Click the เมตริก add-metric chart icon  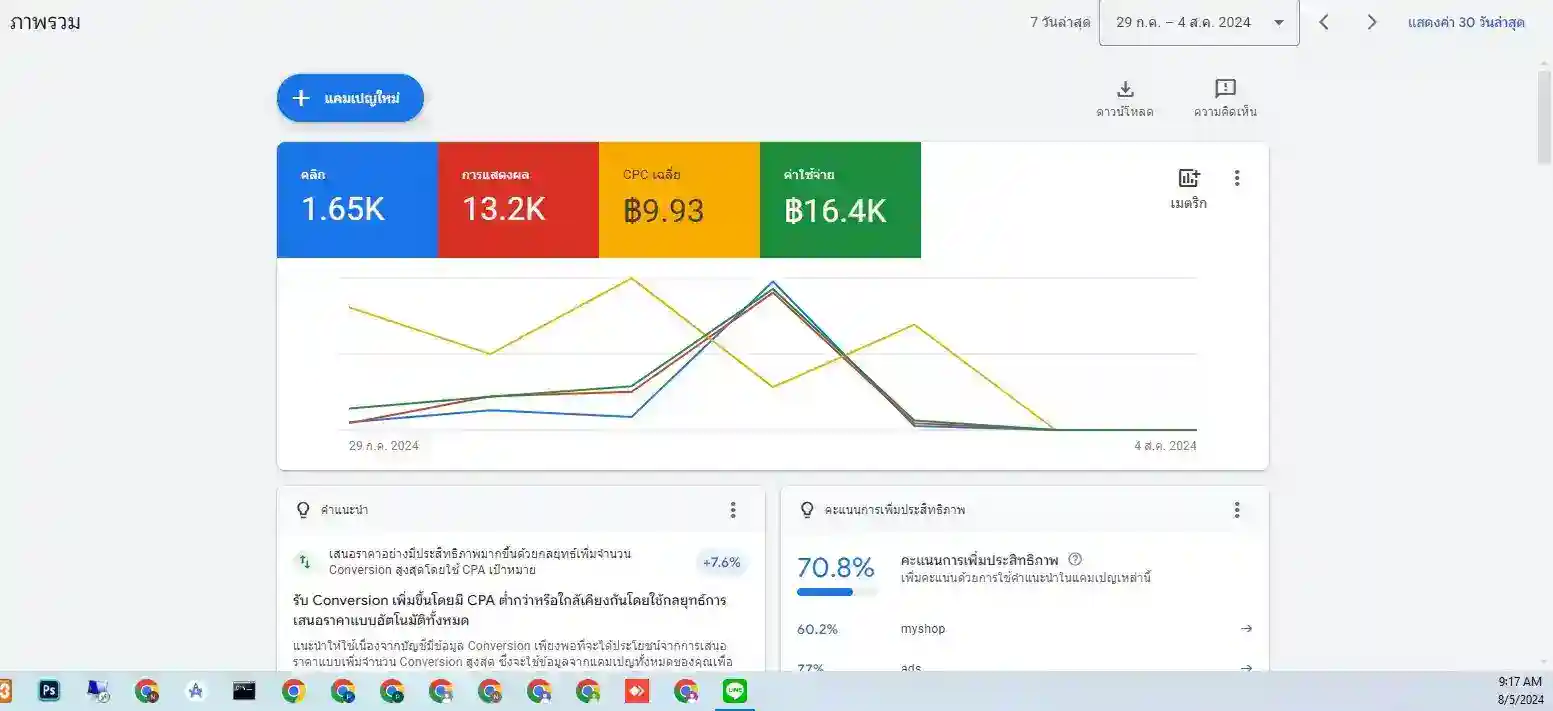click(1188, 178)
